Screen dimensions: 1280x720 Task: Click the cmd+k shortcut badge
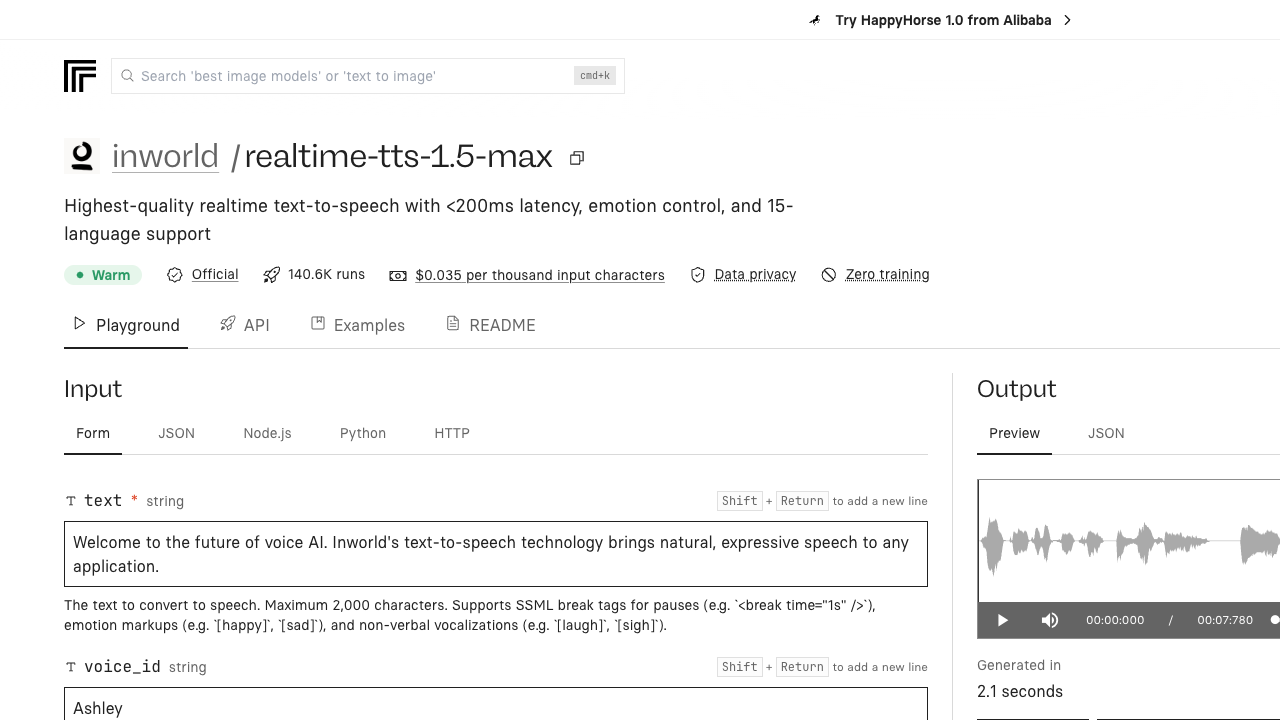pyautogui.click(x=595, y=75)
